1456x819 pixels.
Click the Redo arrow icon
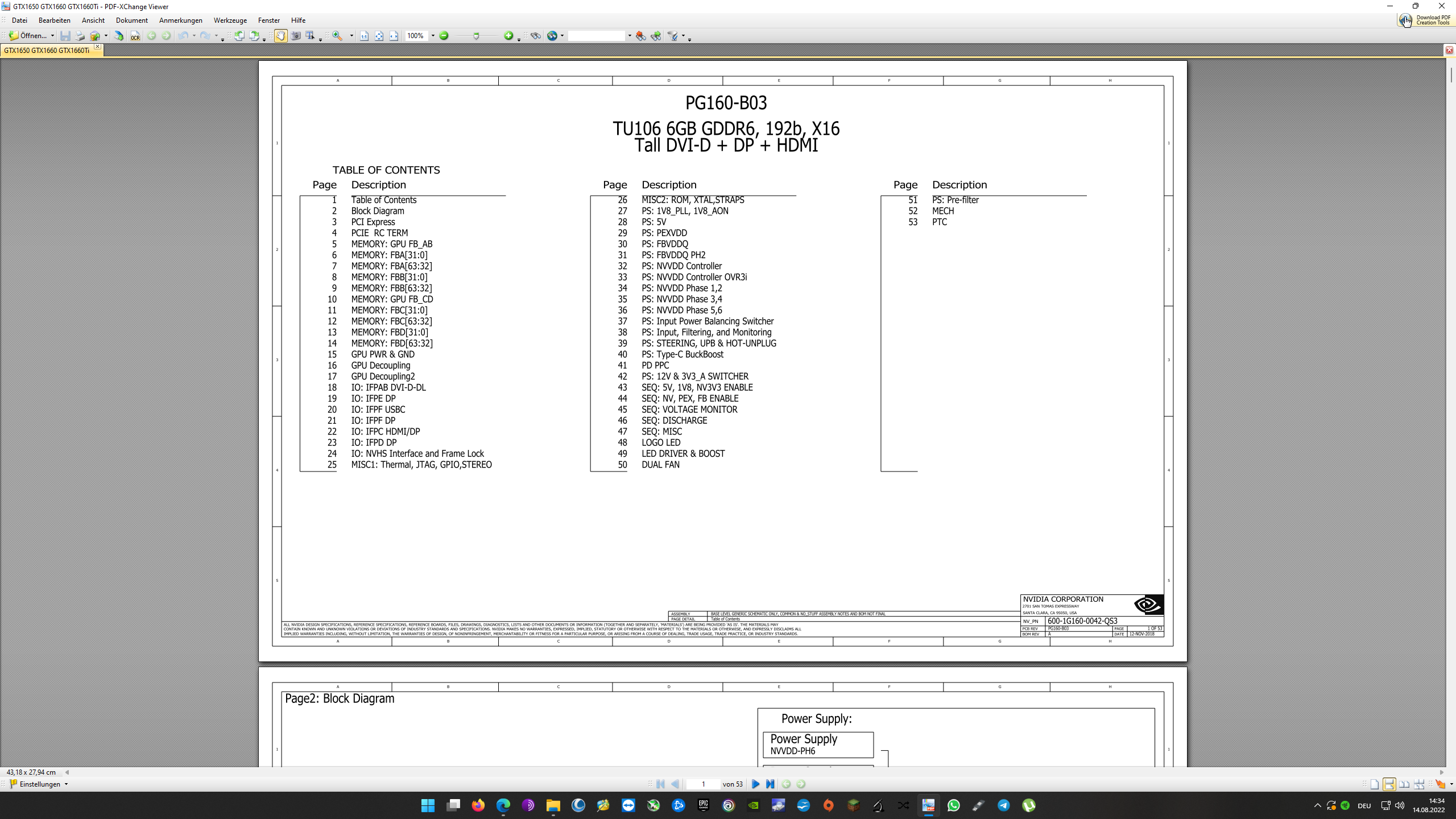pyautogui.click(x=205, y=36)
